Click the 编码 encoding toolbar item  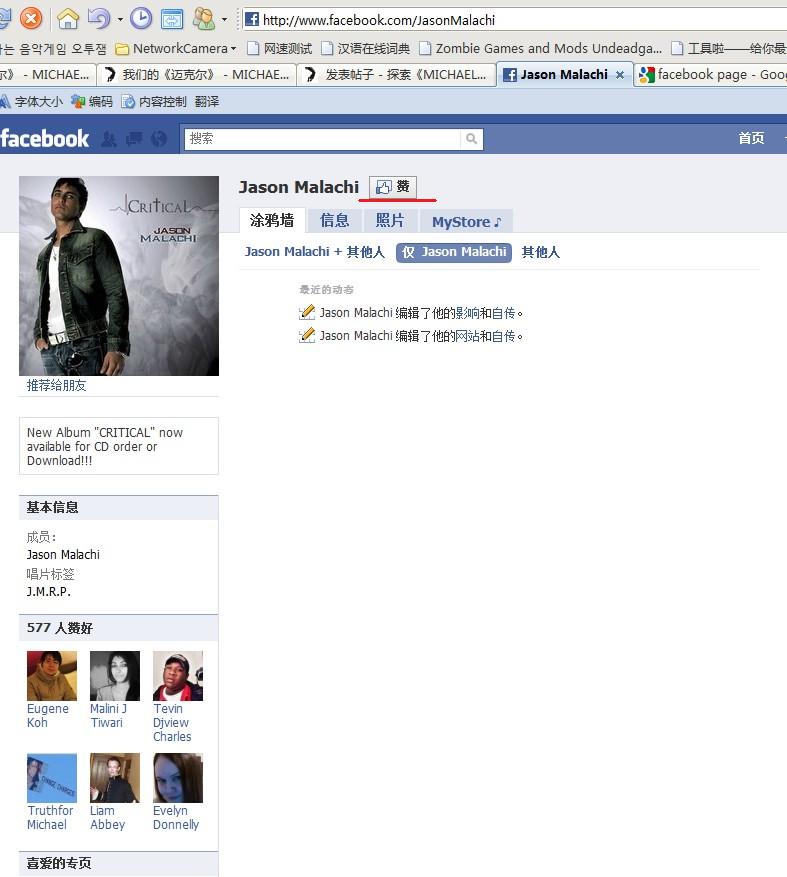(x=92, y=101)
